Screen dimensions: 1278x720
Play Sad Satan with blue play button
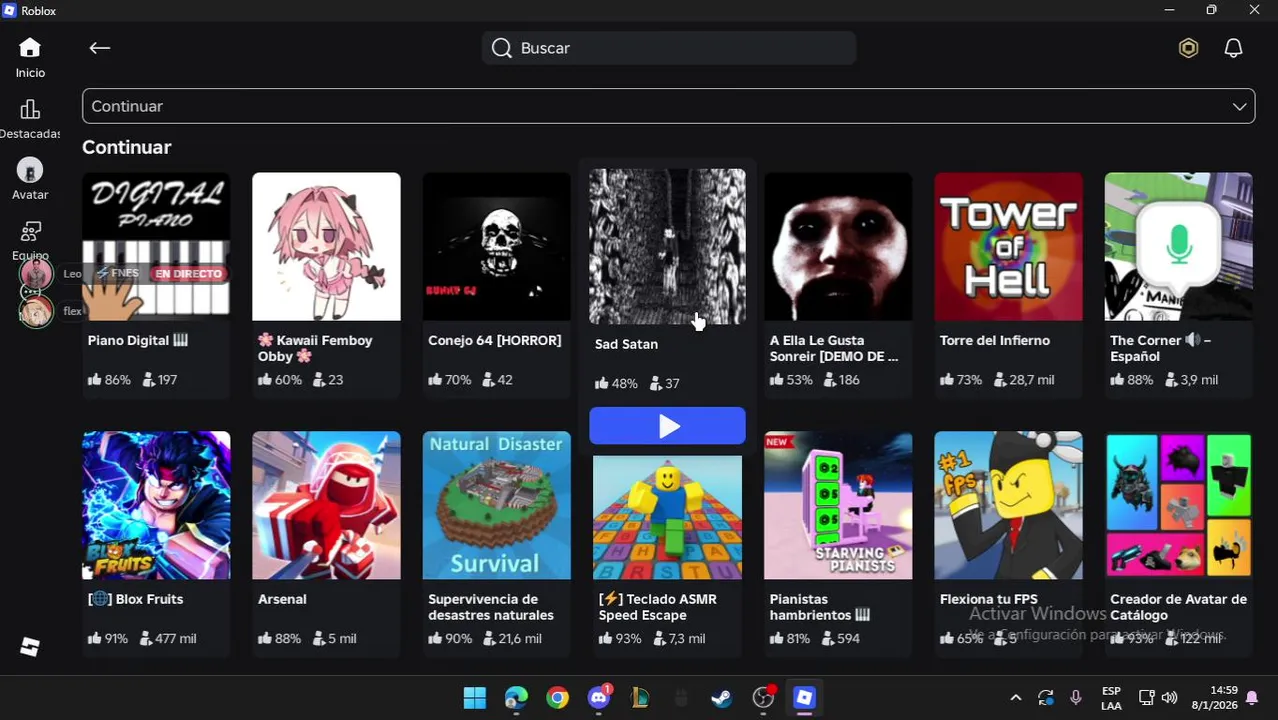click(667, 426)
